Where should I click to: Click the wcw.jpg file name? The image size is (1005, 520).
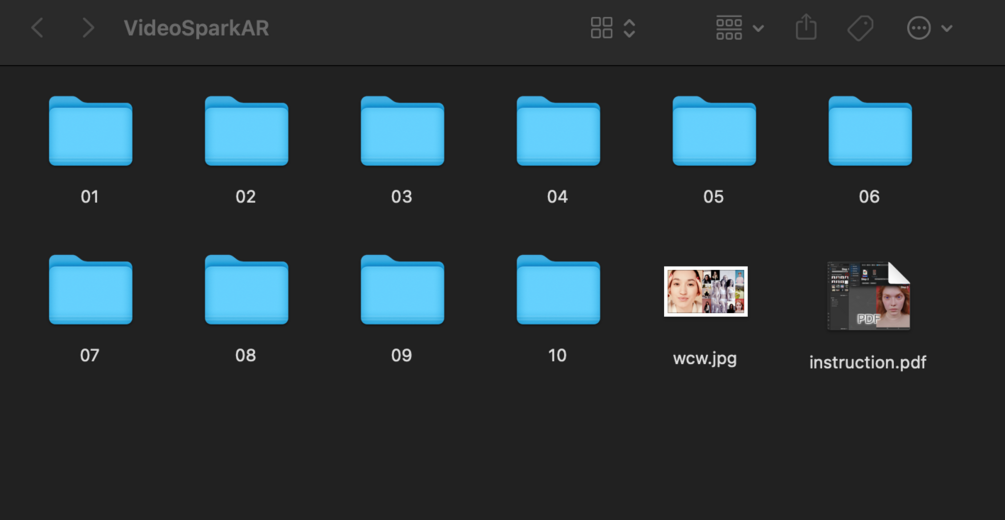point(705,359)
